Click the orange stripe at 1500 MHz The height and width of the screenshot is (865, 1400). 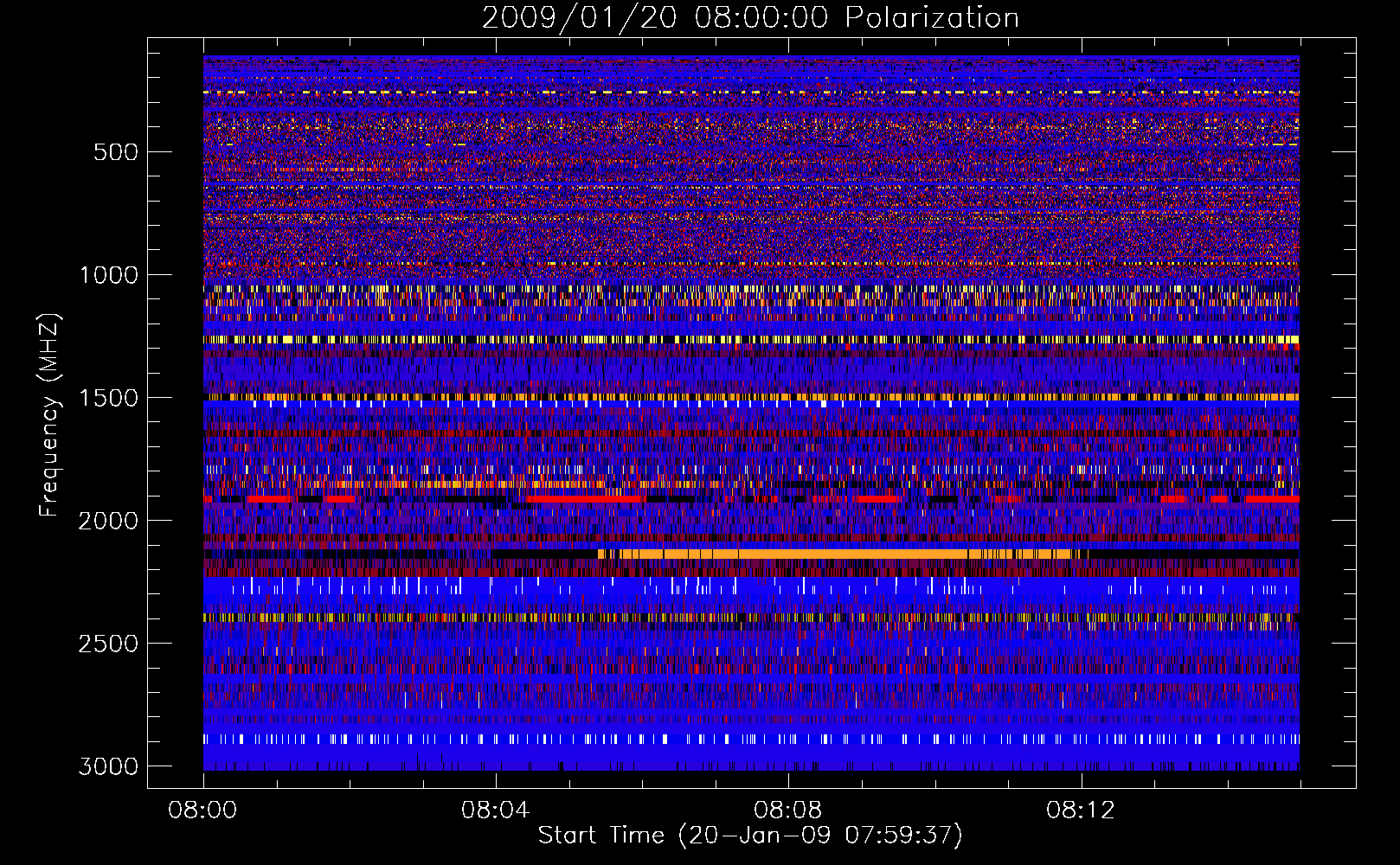point(751,397)
